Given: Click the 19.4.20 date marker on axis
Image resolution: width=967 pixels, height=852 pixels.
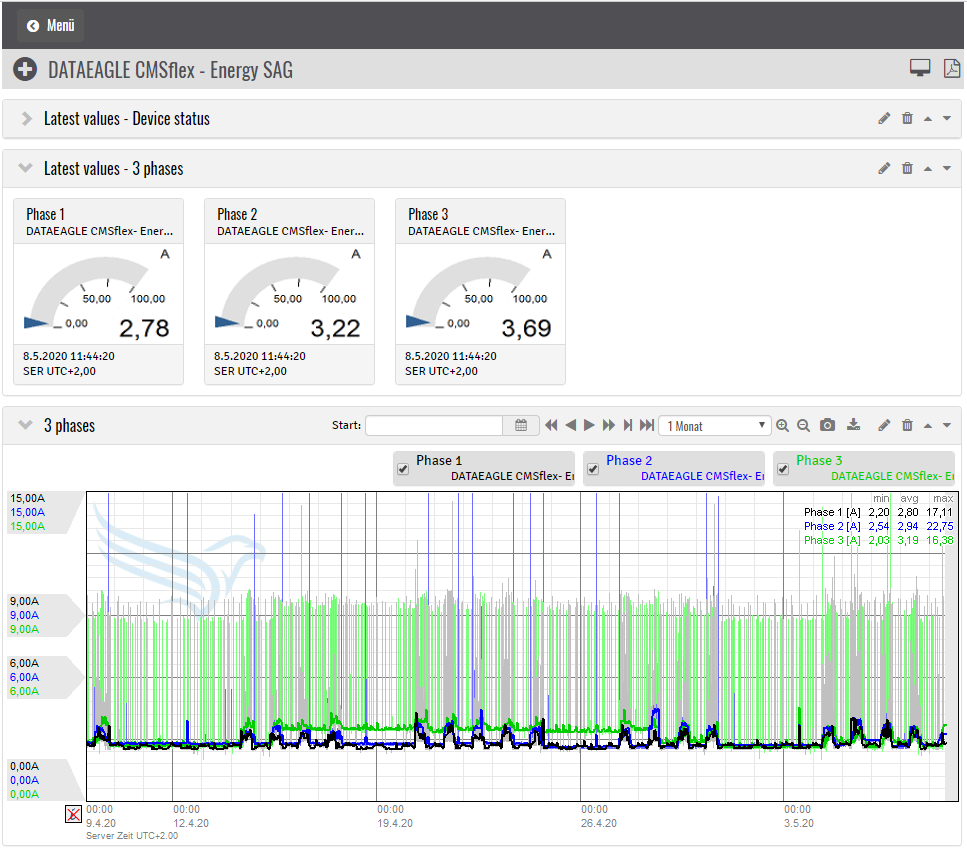Looking at the screenshot, I should tap(395, 824).
